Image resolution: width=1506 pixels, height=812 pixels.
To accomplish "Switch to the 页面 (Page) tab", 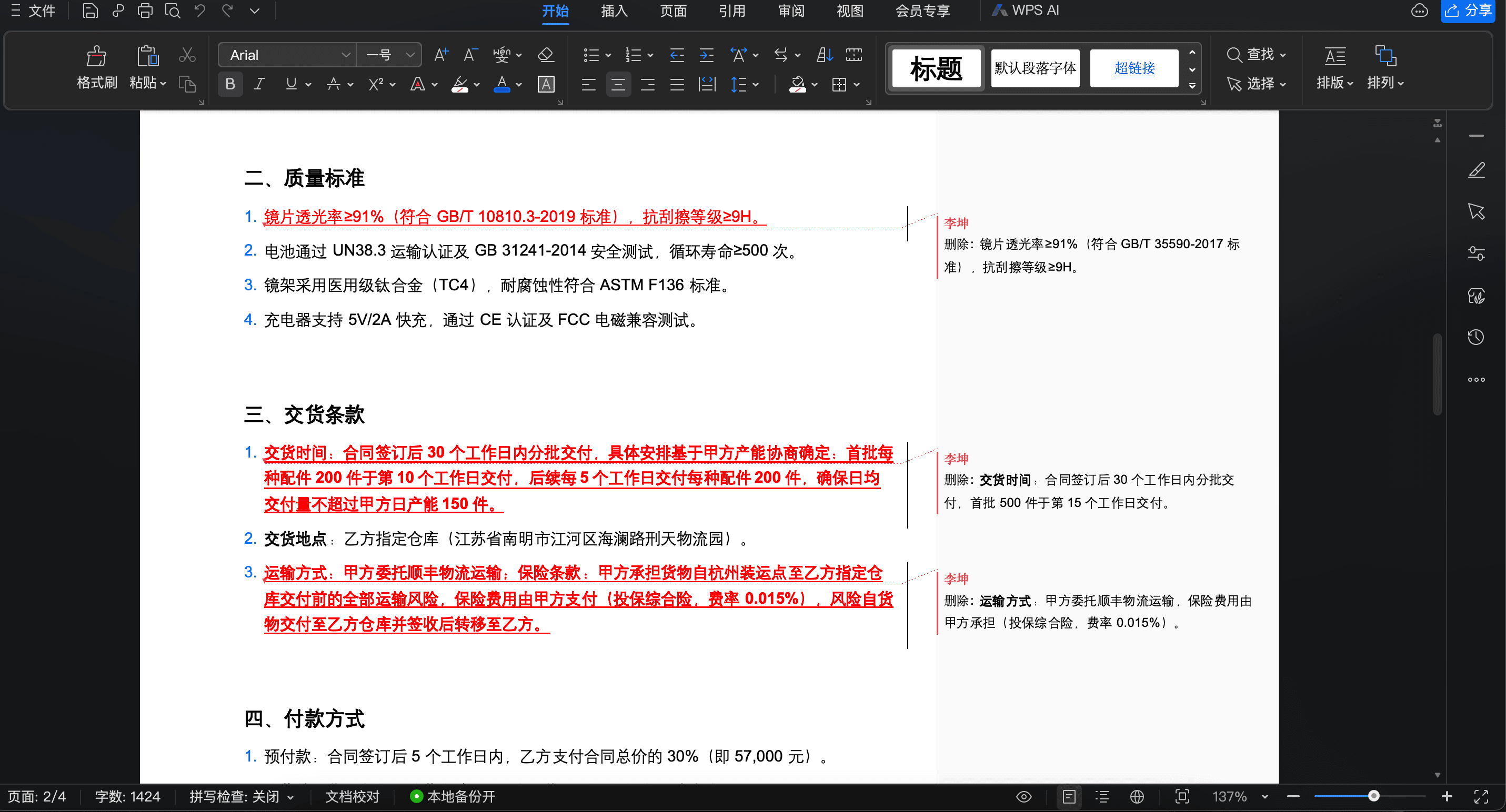I will pyautogui.click(x=673, y=11).
